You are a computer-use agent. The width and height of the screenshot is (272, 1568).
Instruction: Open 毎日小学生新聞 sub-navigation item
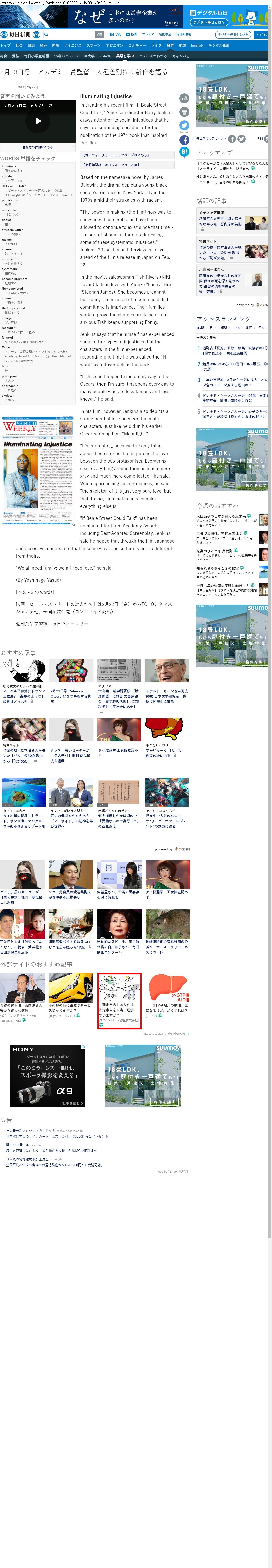coord(37,56)
